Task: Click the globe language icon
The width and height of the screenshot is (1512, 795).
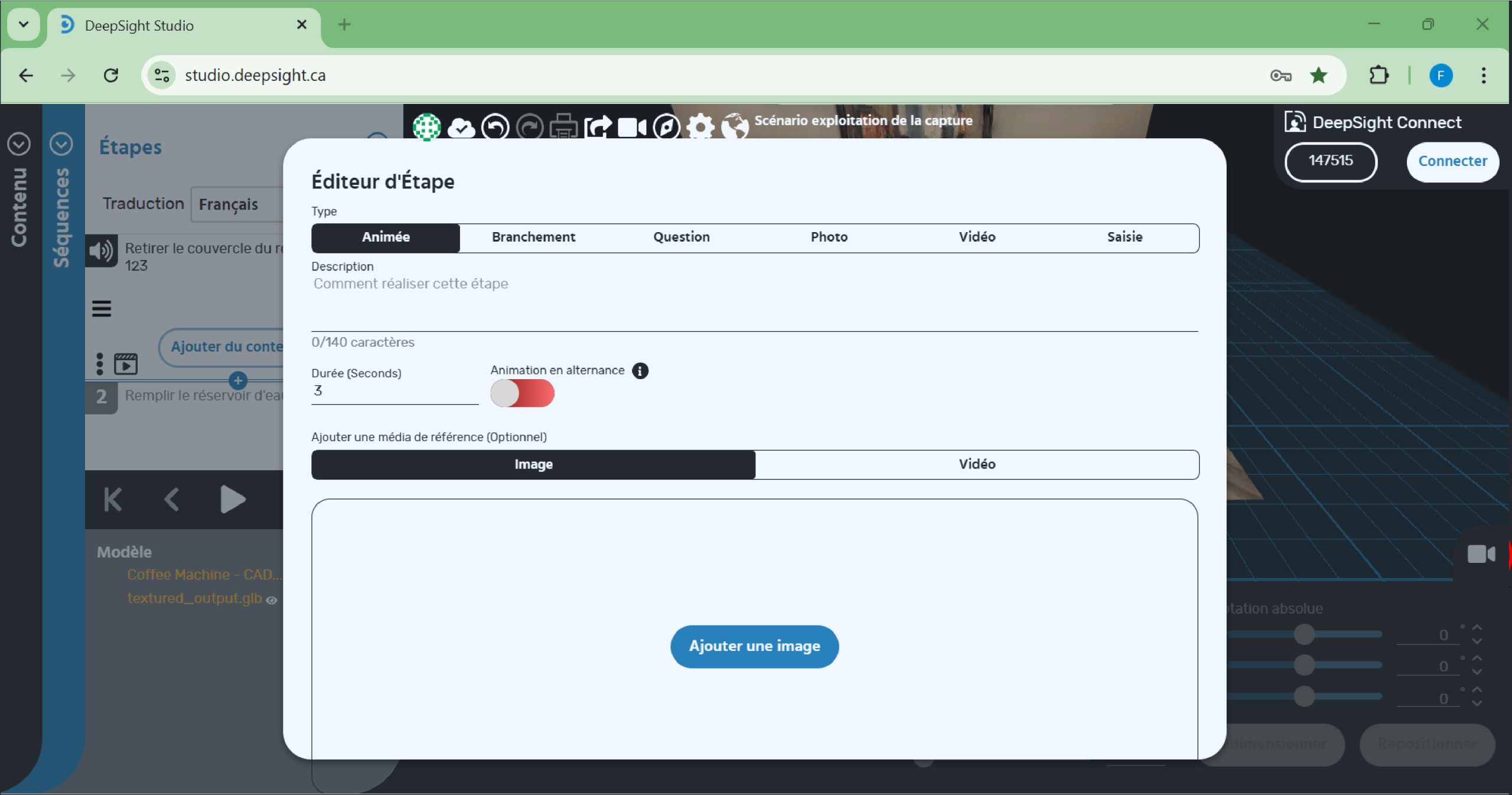Action: [735, 127]
